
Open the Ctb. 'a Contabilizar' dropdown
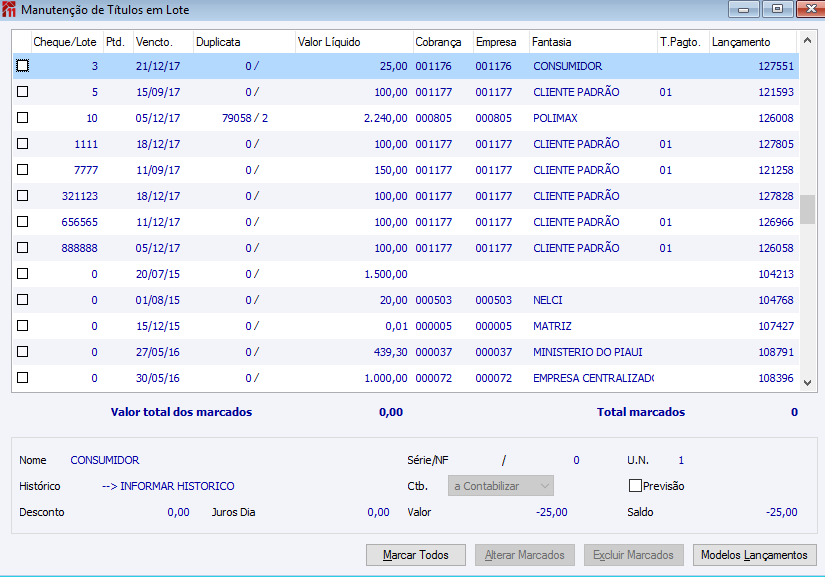[500, 485]
